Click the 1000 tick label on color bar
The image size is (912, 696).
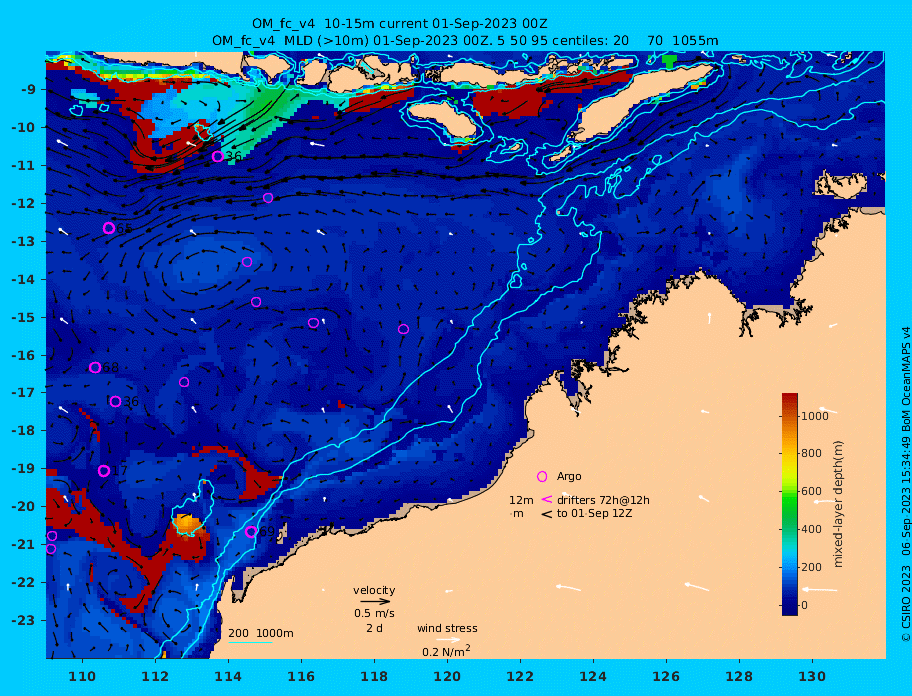coord(815,416)
